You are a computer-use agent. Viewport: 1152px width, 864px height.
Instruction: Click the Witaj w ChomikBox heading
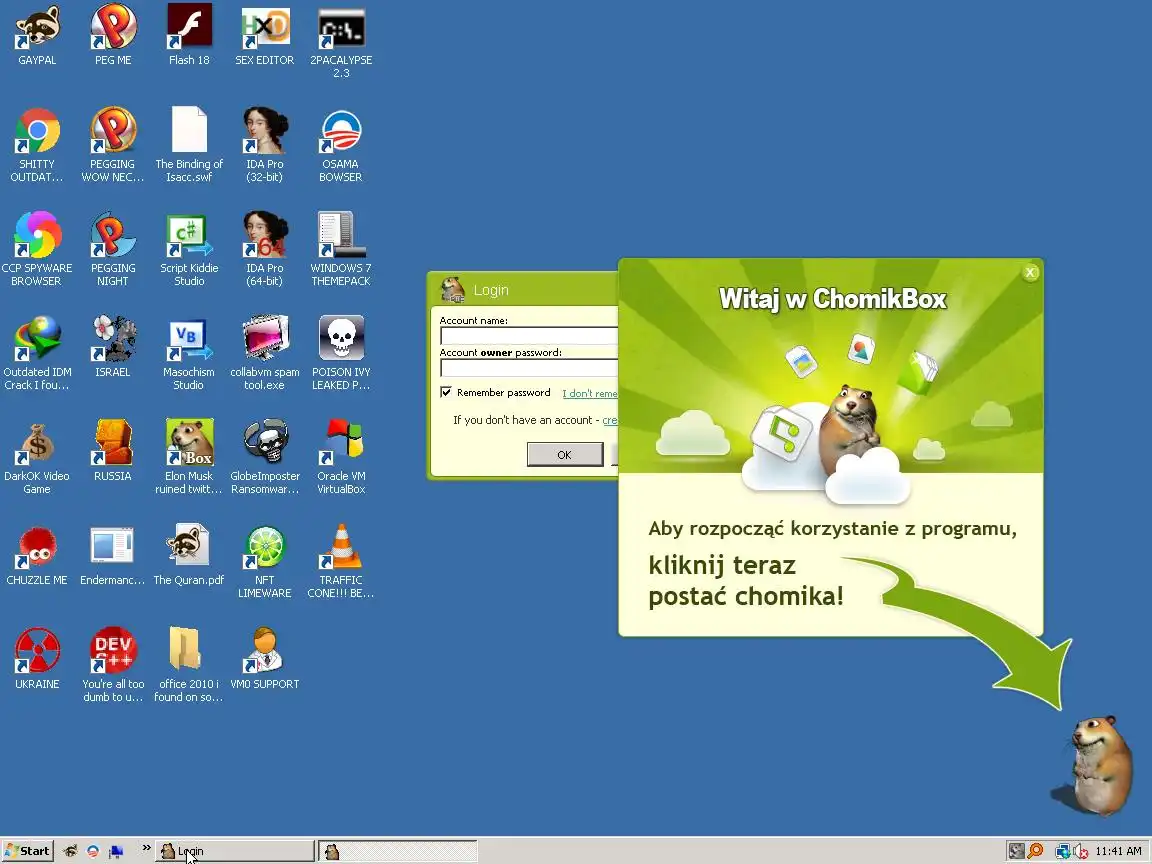832,299
